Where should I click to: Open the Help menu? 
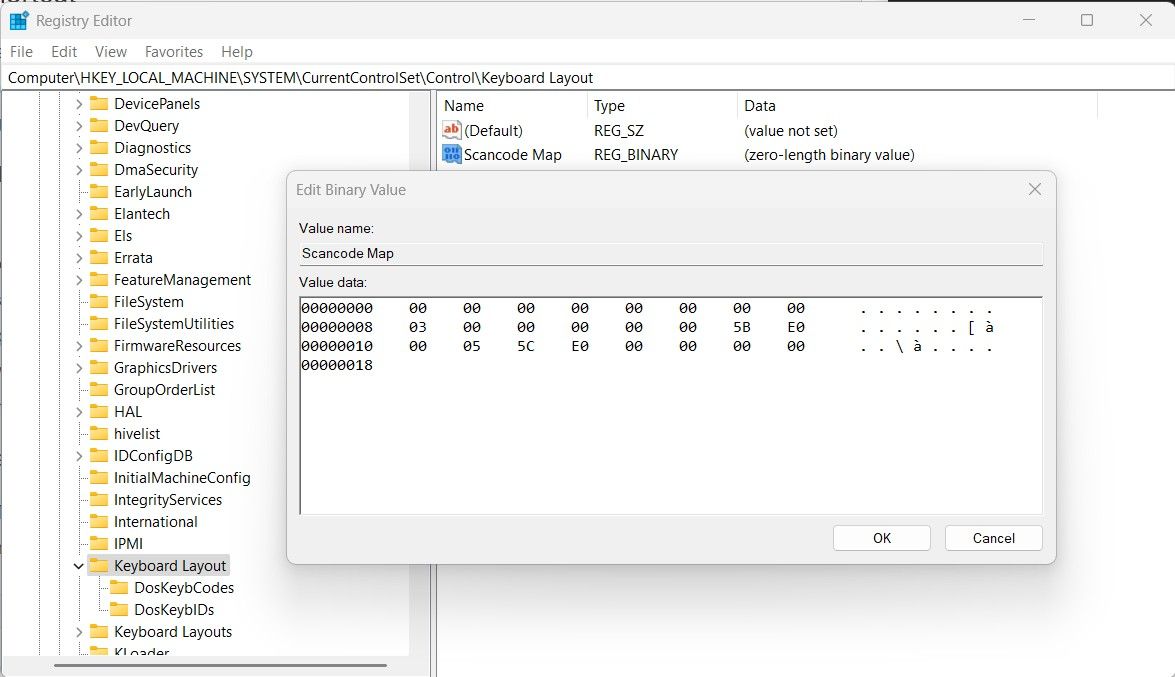pos(237,52)
